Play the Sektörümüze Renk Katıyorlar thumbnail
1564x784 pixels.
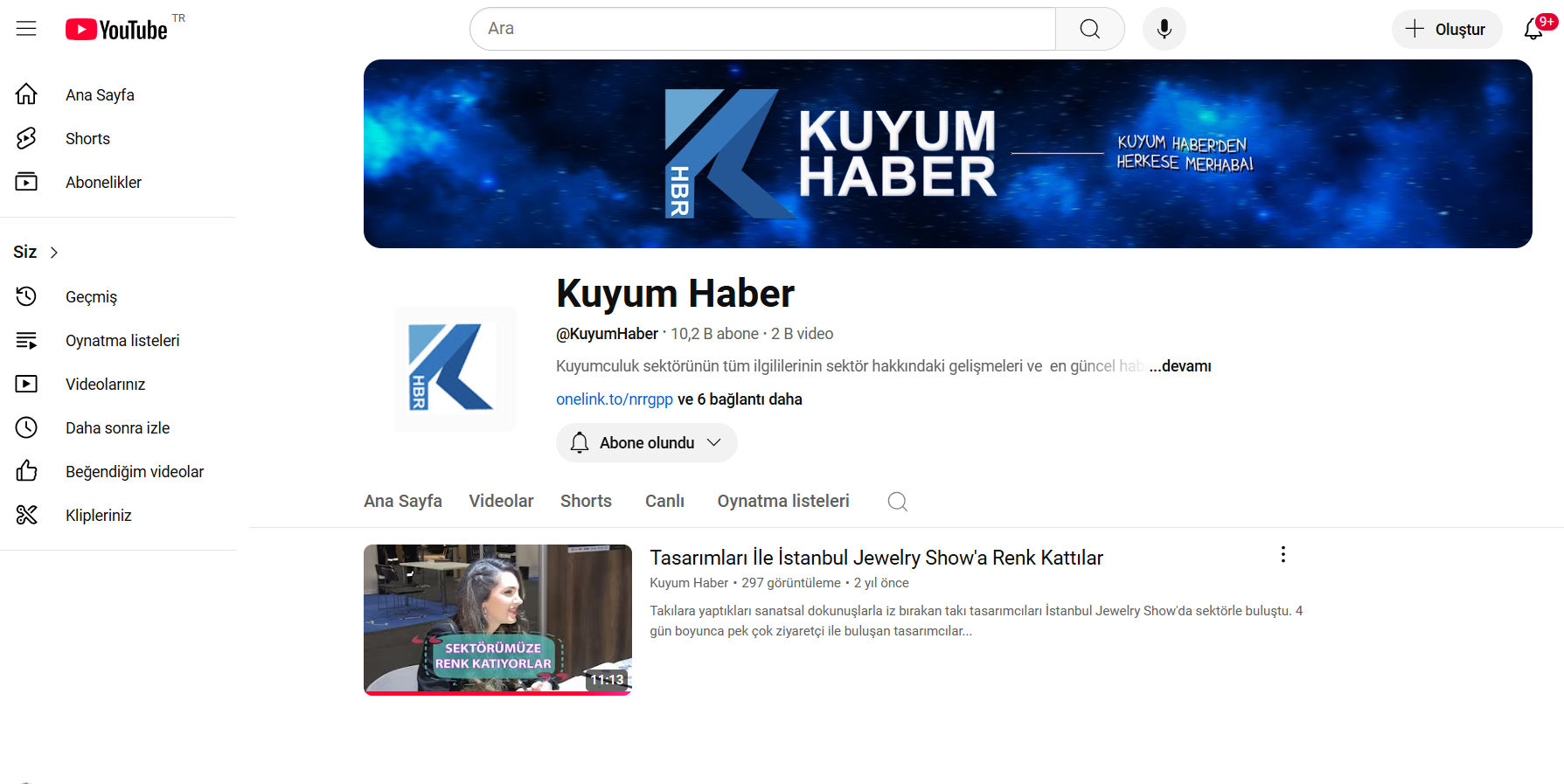pos(497,620)
